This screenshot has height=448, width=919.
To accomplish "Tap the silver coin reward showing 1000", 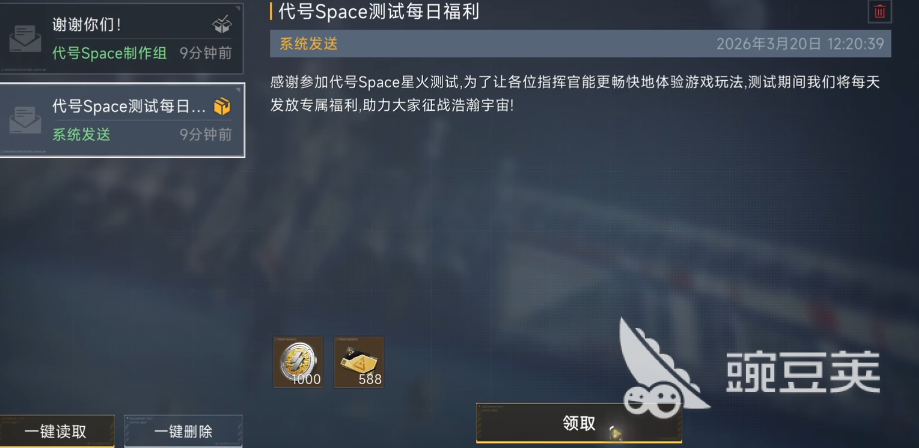I will pos(298,362).
